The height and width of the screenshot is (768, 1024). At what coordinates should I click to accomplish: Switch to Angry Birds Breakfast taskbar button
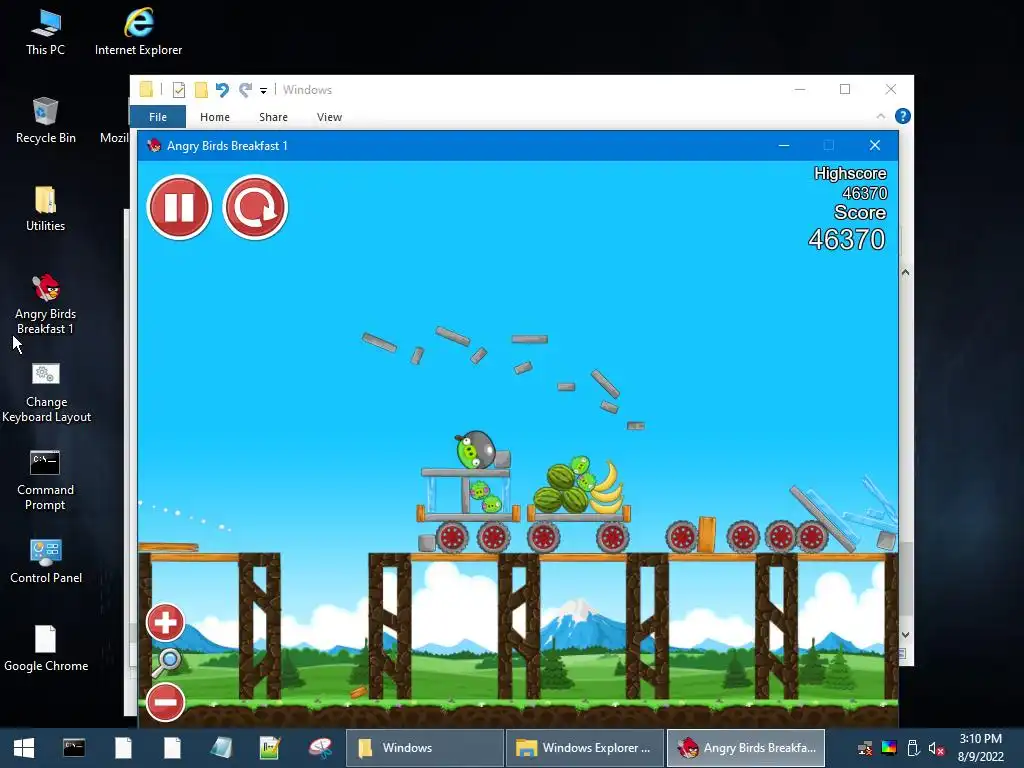click(746, 748)
